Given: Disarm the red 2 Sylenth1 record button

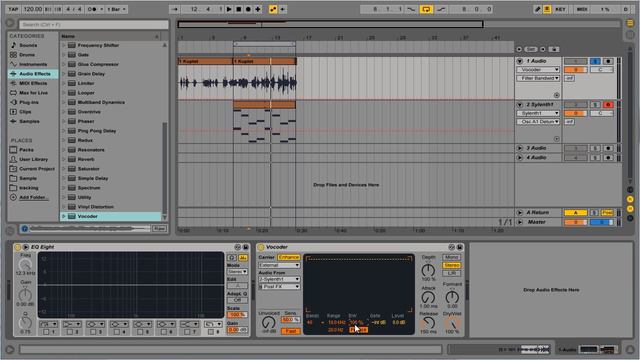Looking at the screenshot, I should (608, 105).
